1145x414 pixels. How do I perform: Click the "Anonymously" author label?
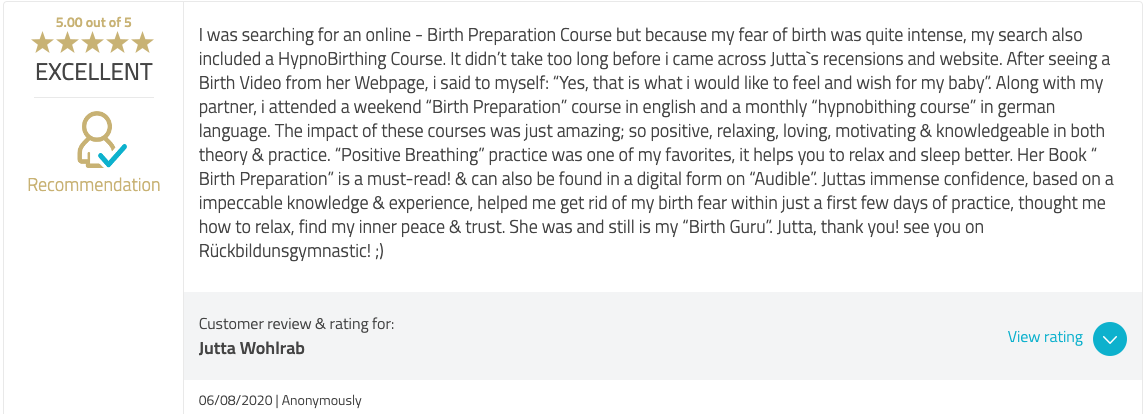click(321, 400)
